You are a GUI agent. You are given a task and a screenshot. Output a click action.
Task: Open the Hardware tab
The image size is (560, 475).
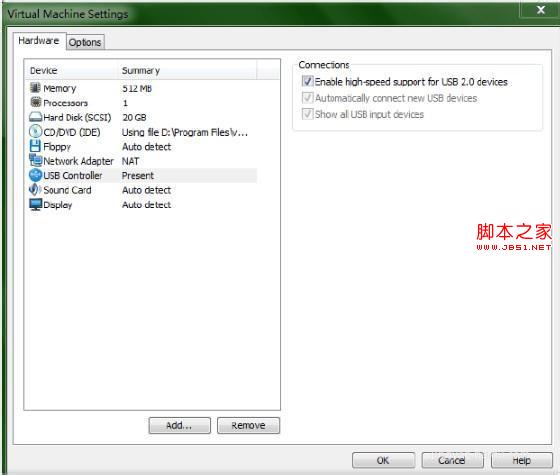coord(39,41)
